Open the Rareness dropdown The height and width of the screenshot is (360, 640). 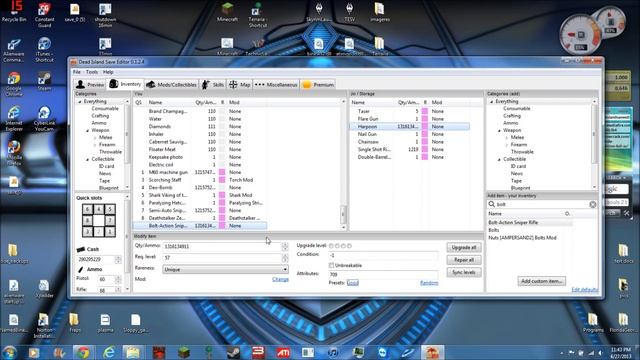click(x=225, y=269)
